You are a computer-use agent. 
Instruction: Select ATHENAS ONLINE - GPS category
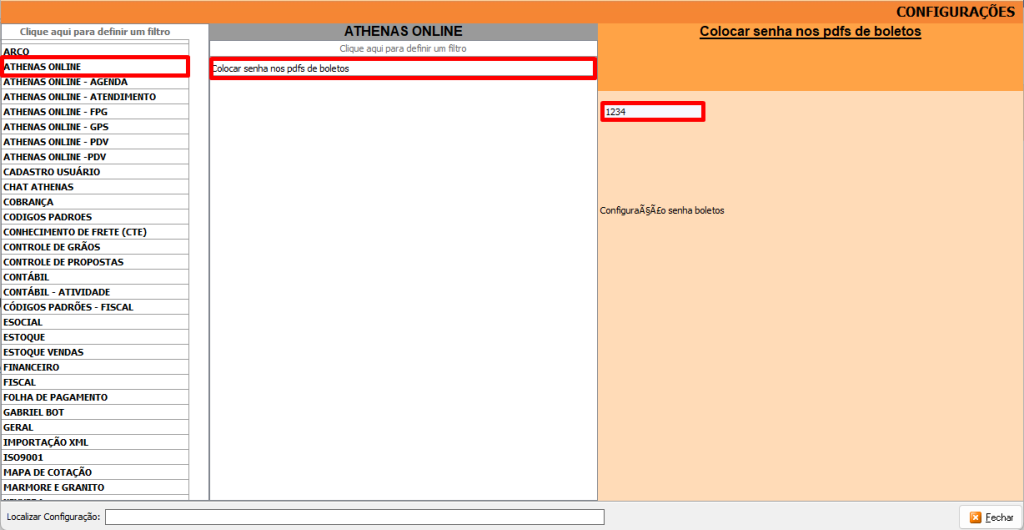95,127
